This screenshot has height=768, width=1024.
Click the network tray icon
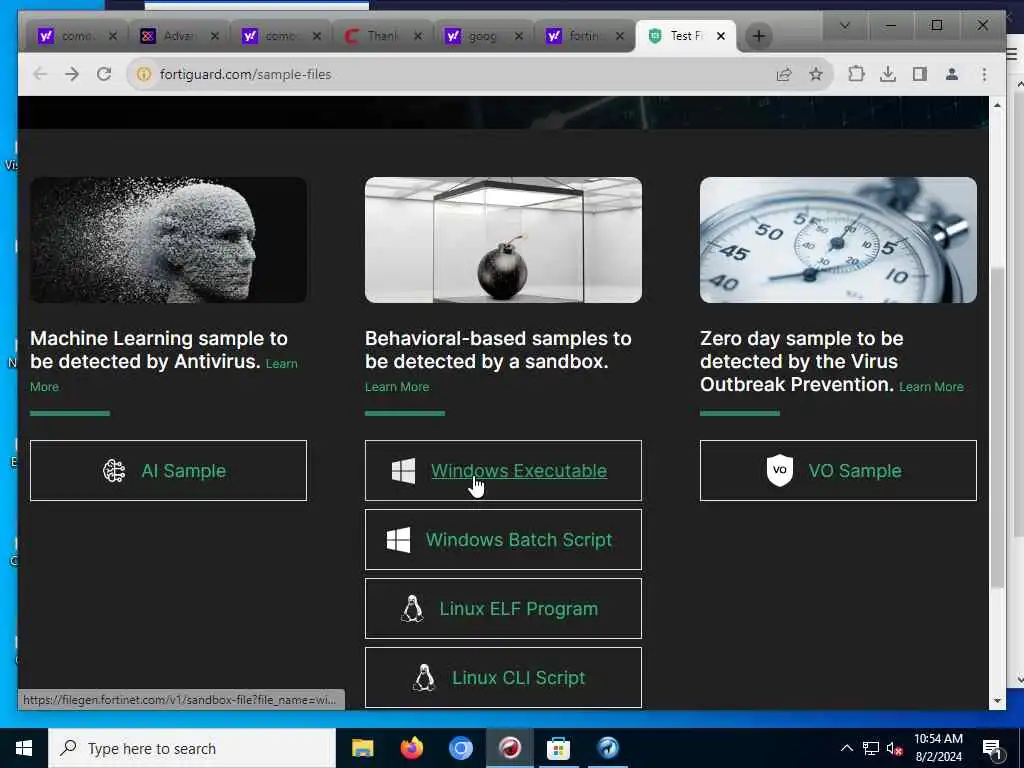[x=871, y=748]
